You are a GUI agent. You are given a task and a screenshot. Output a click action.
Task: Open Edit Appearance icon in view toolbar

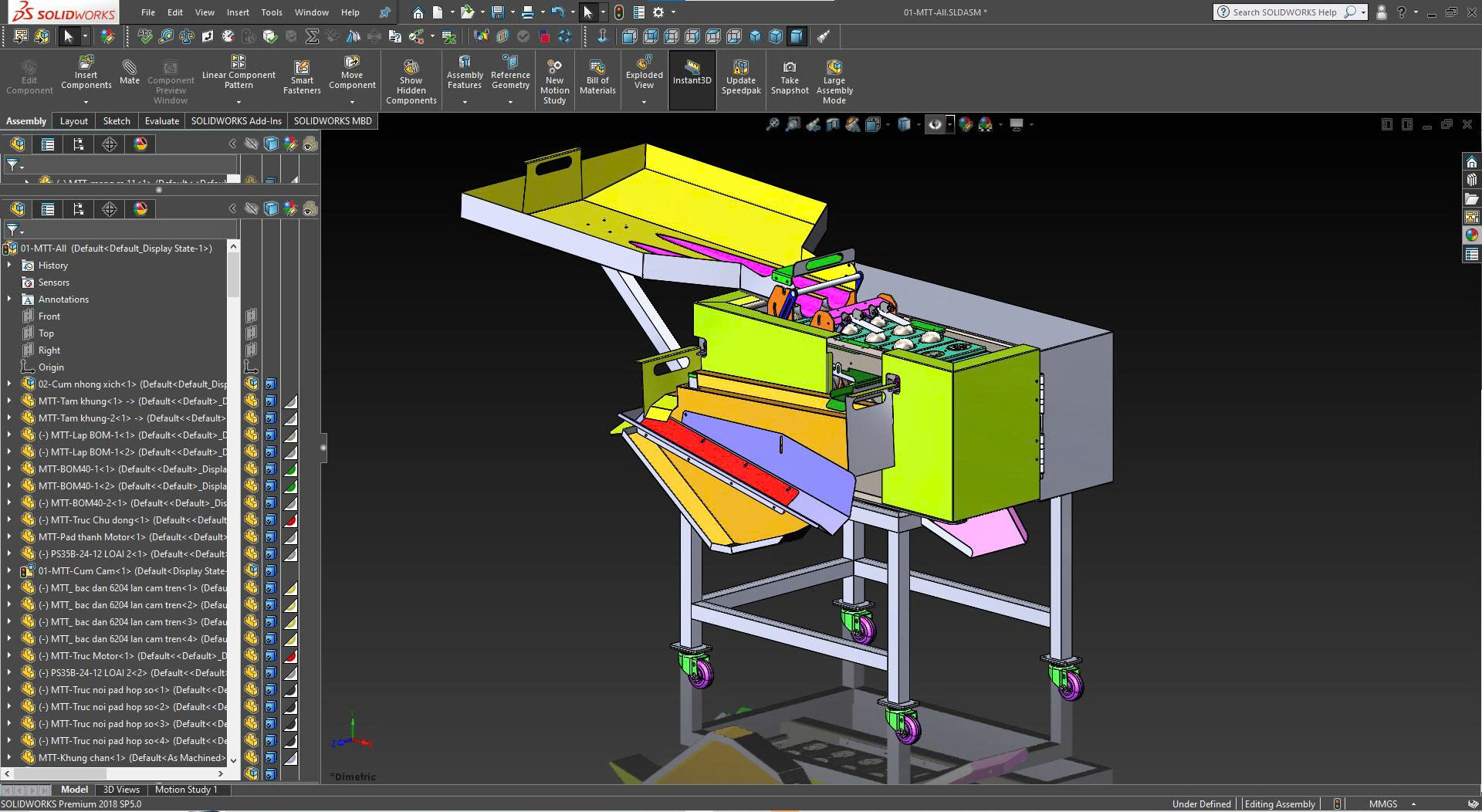pos(965,124)
